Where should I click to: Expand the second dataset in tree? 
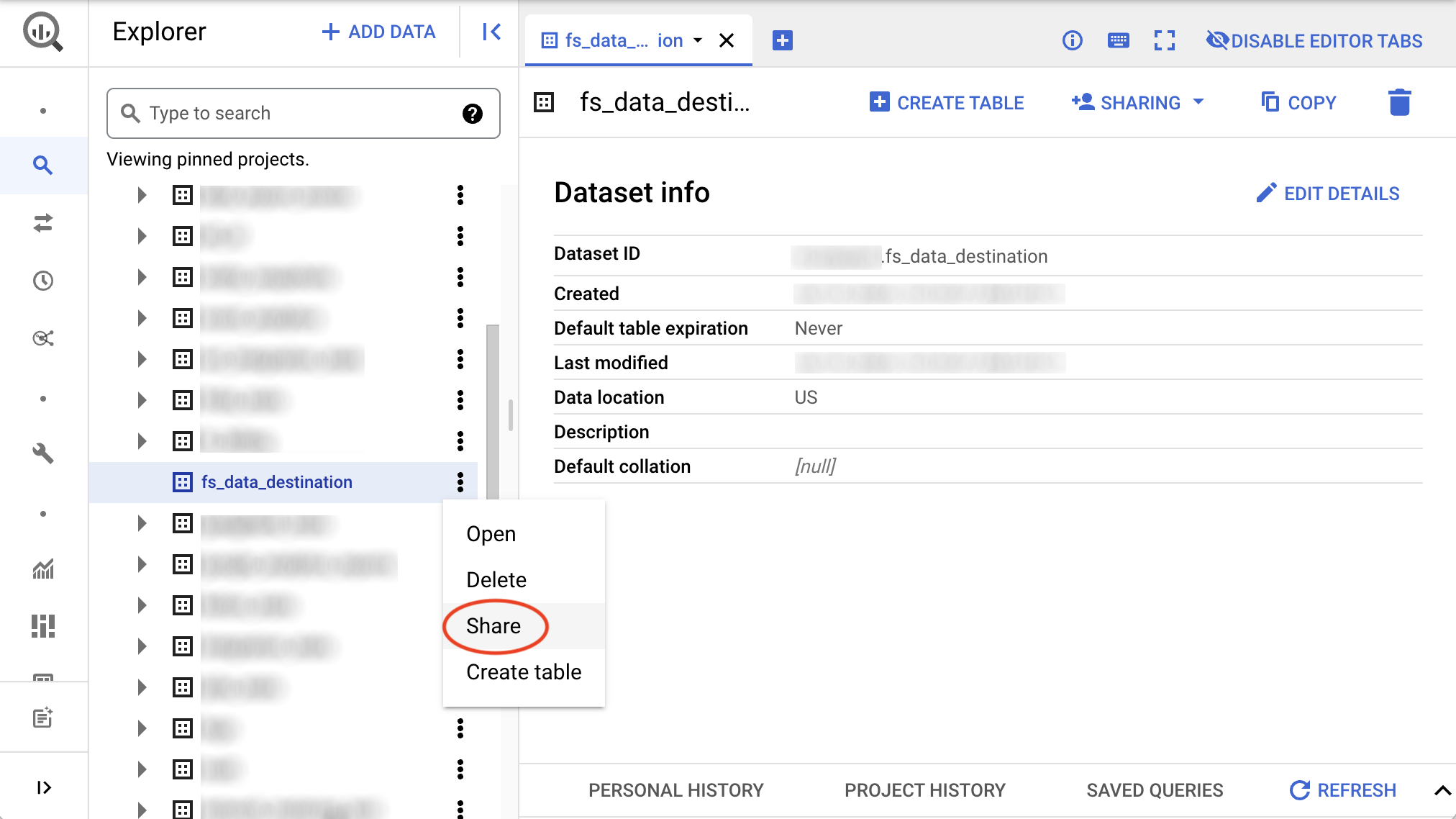pyautogui.click(x=142, y=236)
